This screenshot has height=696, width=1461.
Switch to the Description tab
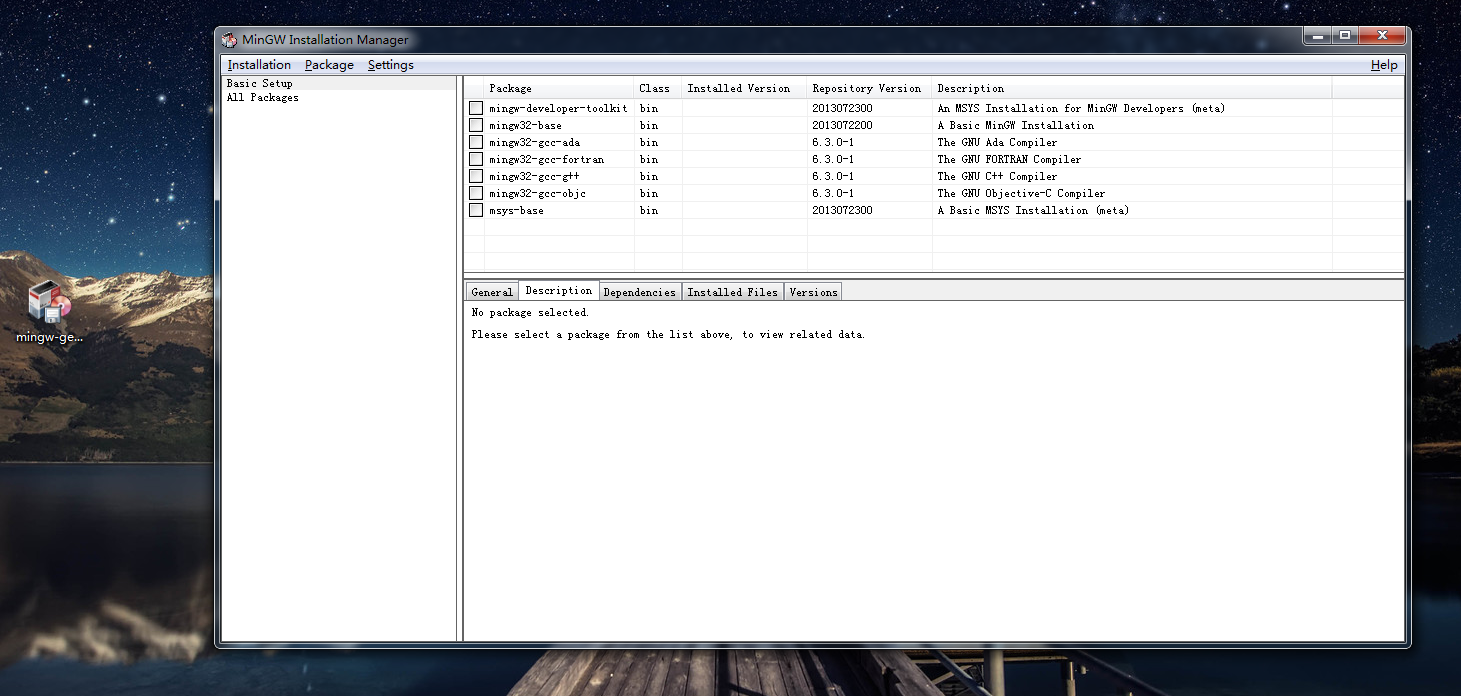[559, 291]
